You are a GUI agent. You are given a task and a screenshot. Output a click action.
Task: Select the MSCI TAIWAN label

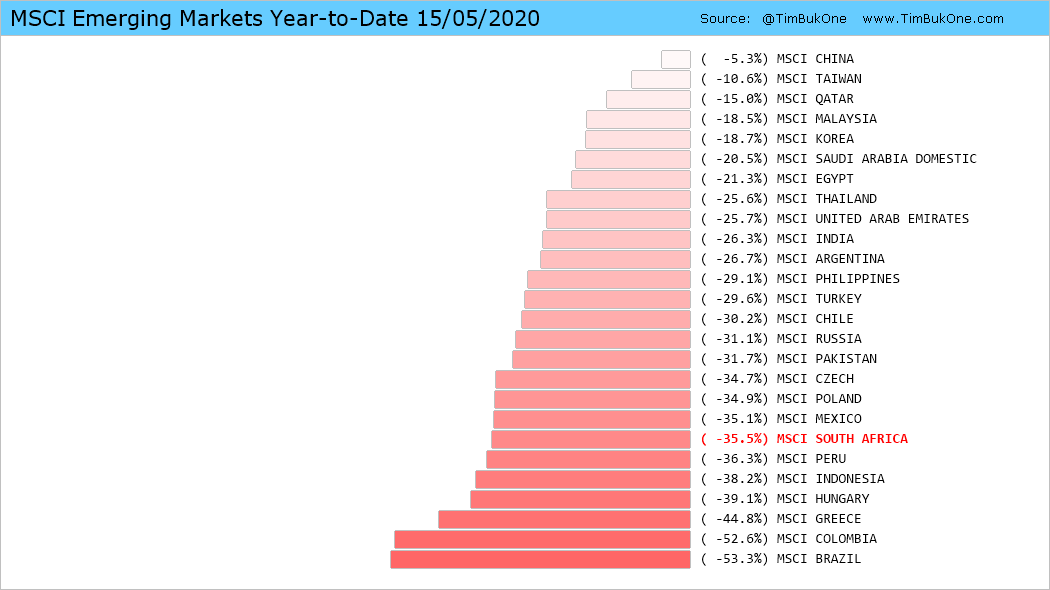pos(819,79)
